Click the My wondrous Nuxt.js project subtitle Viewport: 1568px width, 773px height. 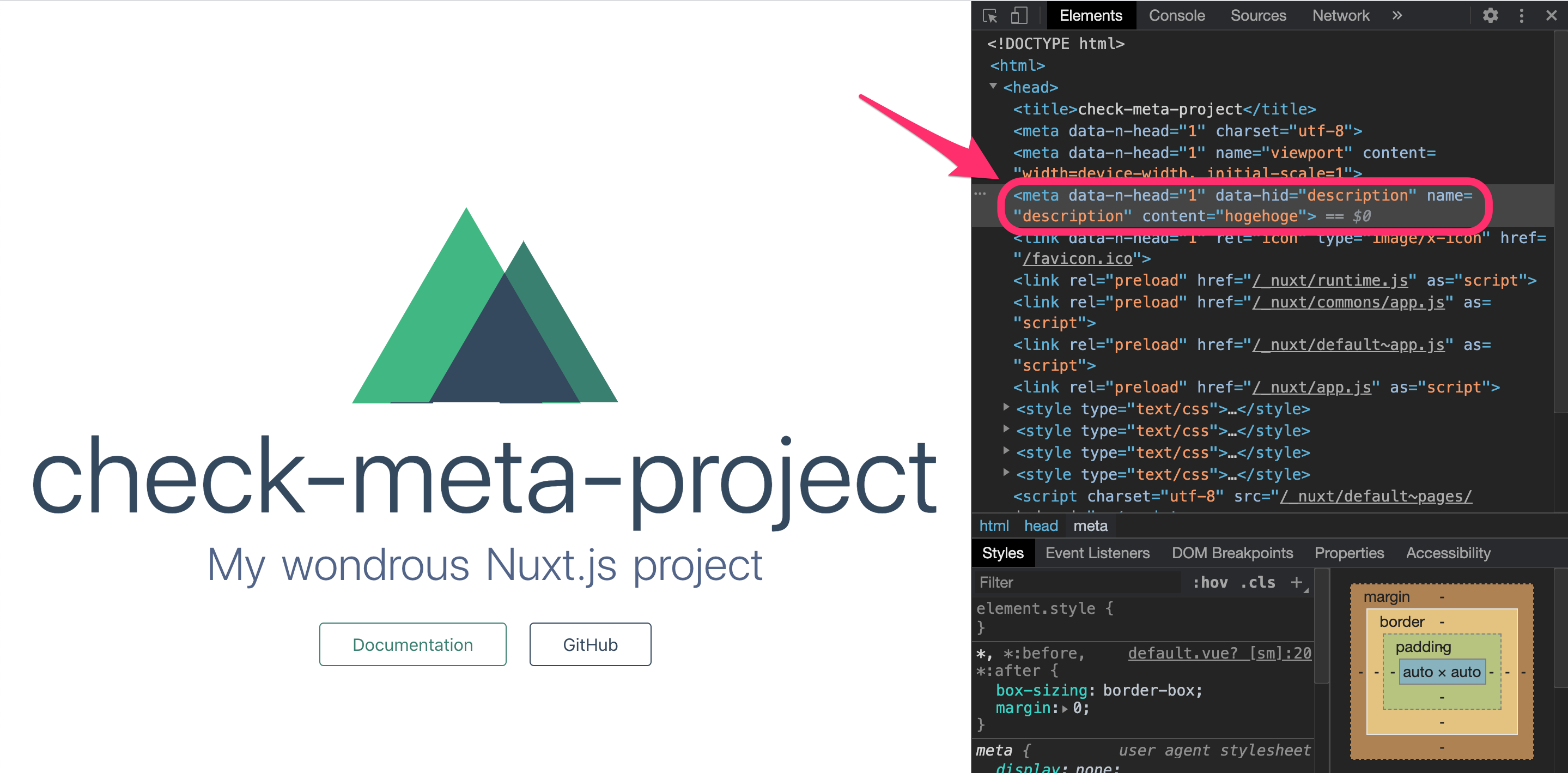pyautogui.click(x=484, y=565)
